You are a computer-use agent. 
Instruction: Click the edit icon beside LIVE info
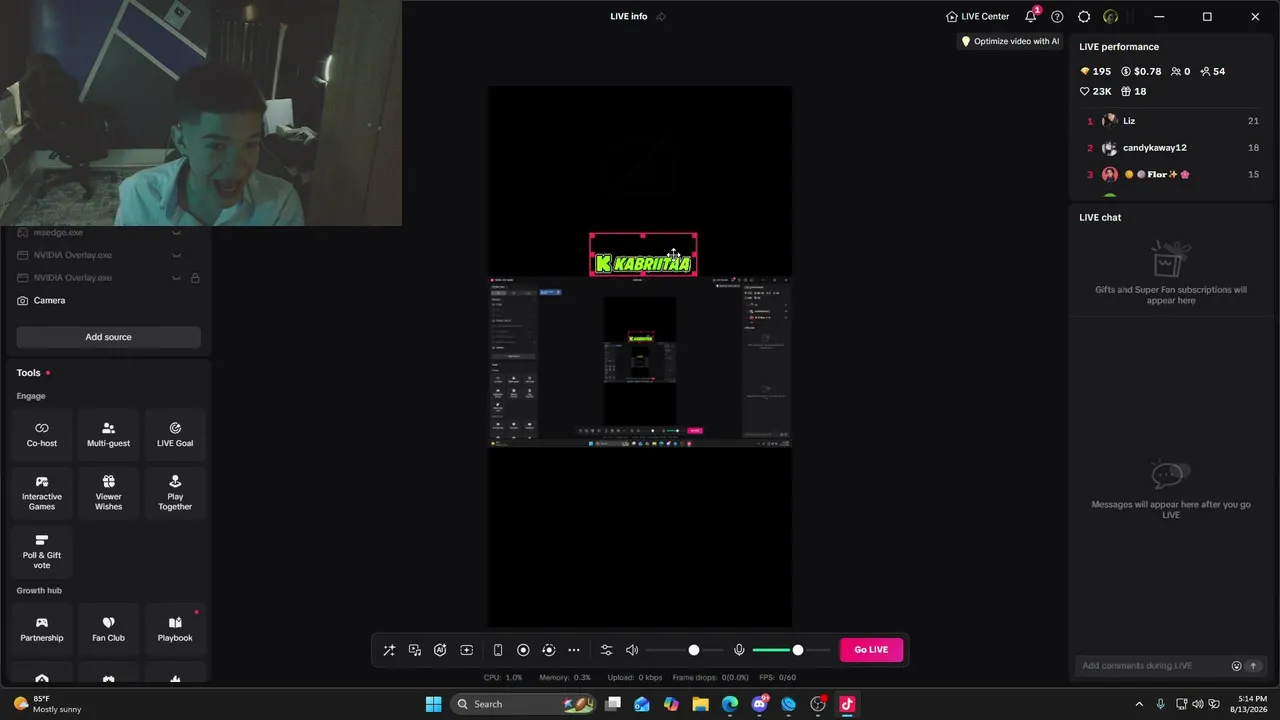tap(661, 17)
